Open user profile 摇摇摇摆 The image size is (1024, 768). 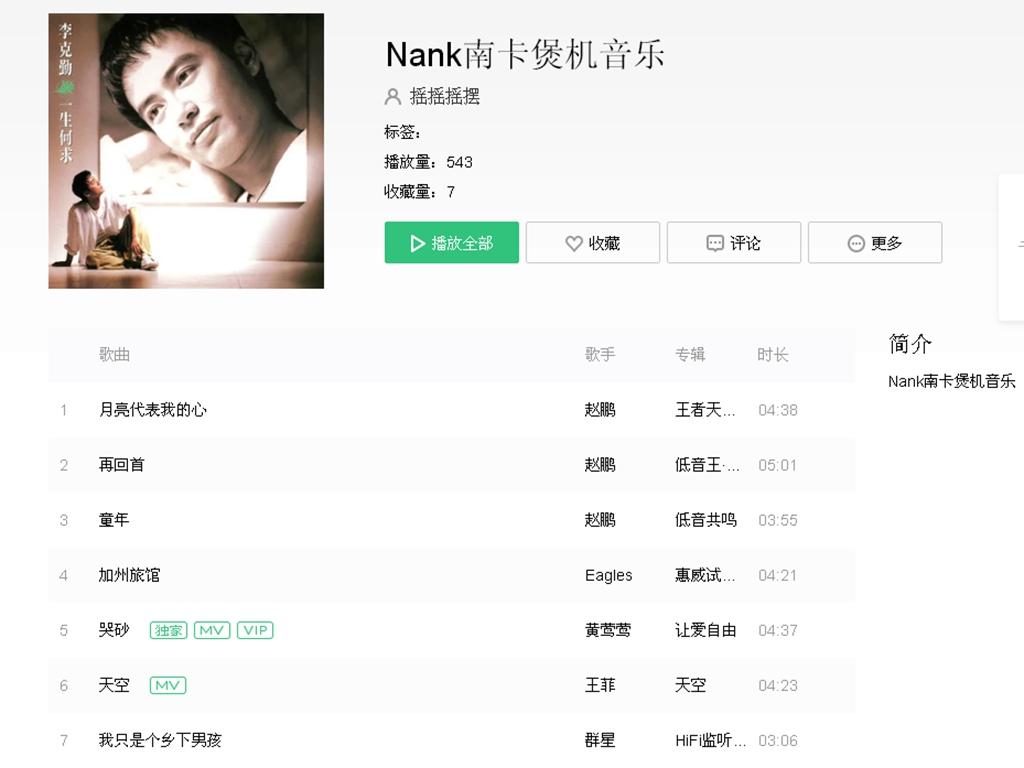pos(445,97)
